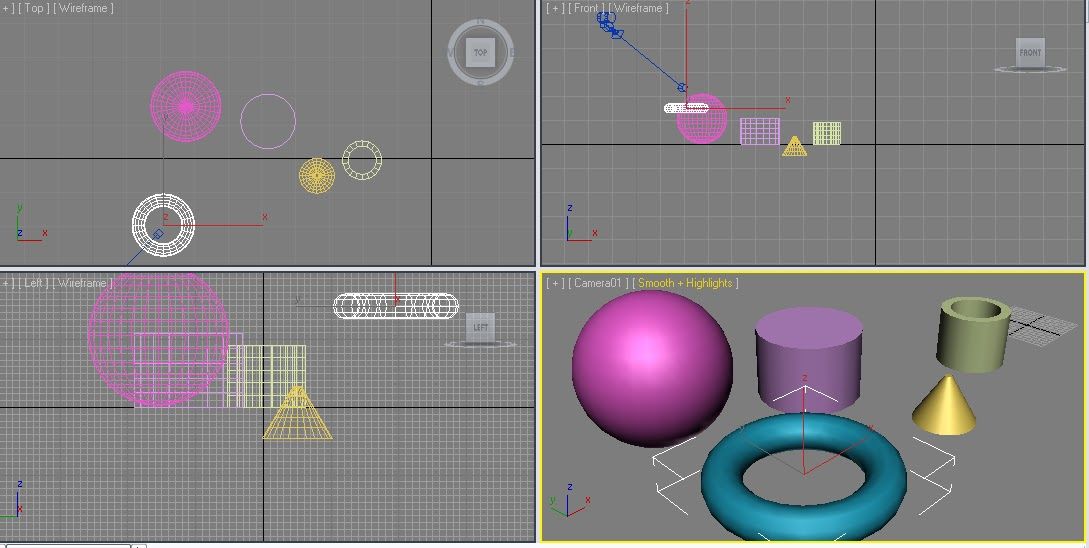Open the [+] menu of Front viewport
This screenshot has width=1089, height=548.
pos(554,8)
